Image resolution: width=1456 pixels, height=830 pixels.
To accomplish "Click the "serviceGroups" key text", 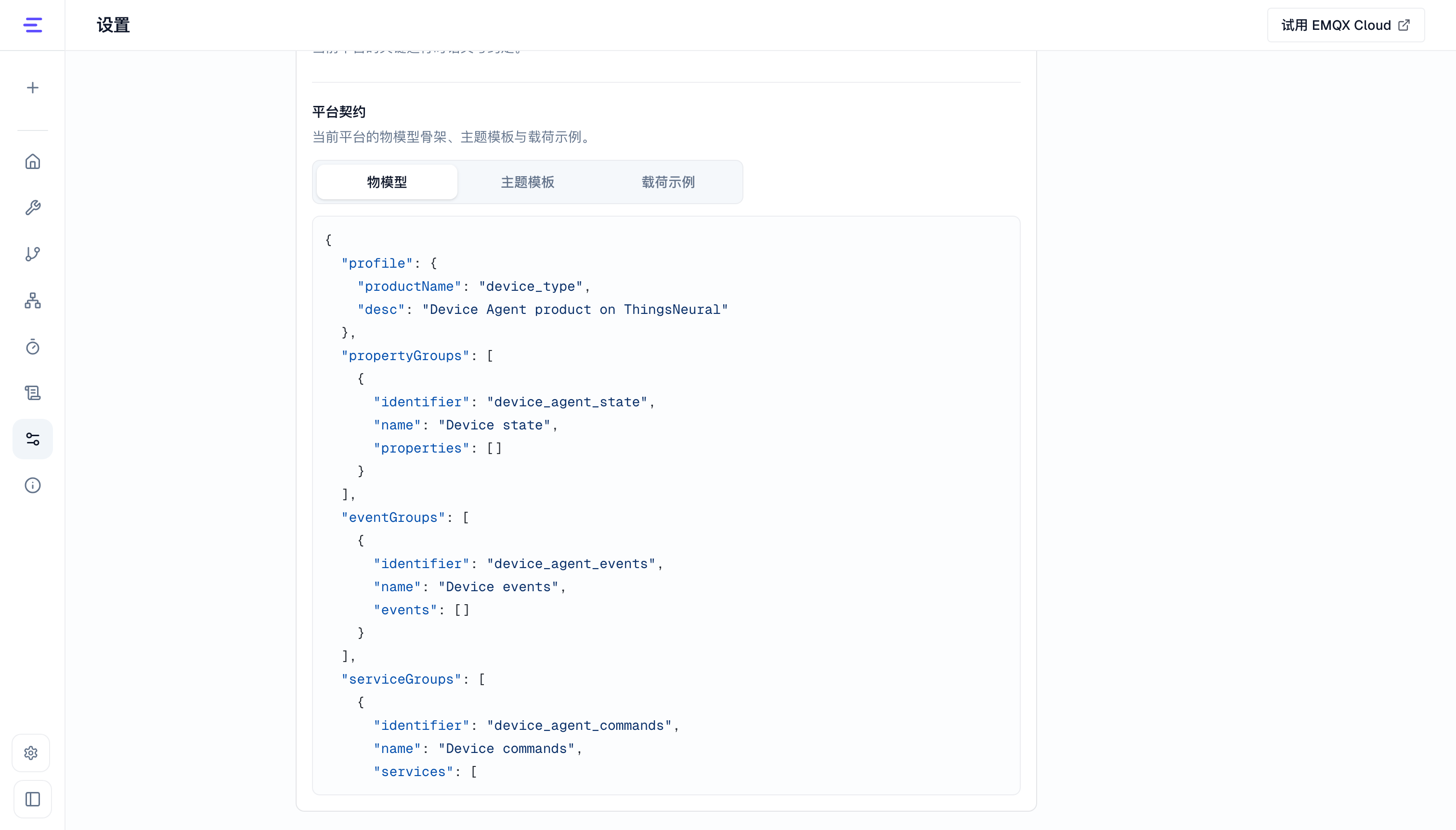I will [401, 679].
